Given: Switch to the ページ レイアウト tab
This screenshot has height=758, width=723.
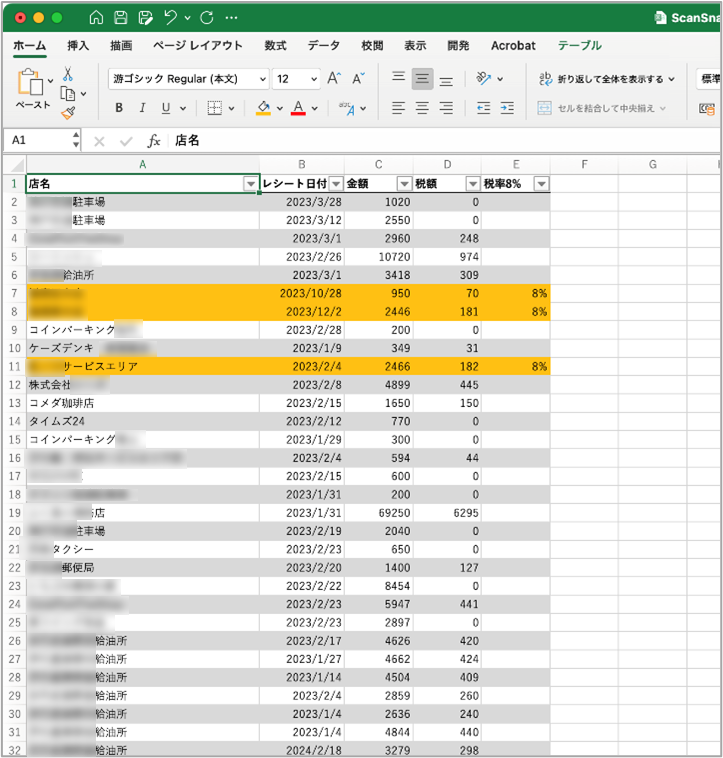Looking at the screenshot, I should 198,45.
